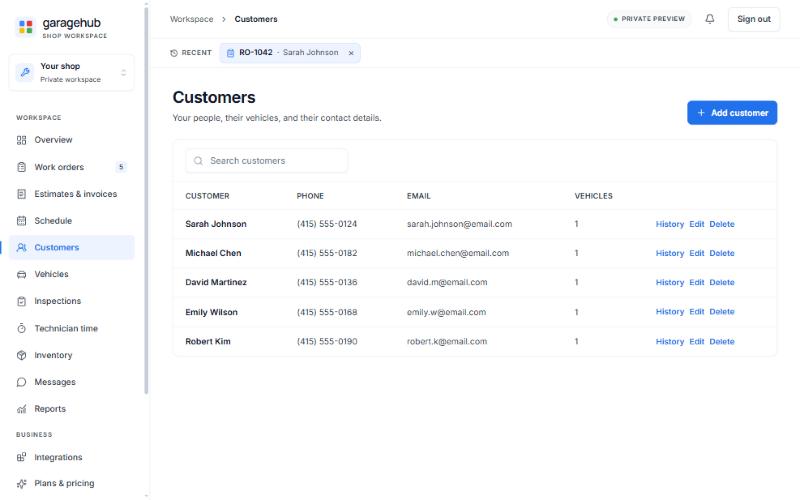This screenshot has height=500, width=800.
Task: Open the Schedule page
Action: click(71, 220)
